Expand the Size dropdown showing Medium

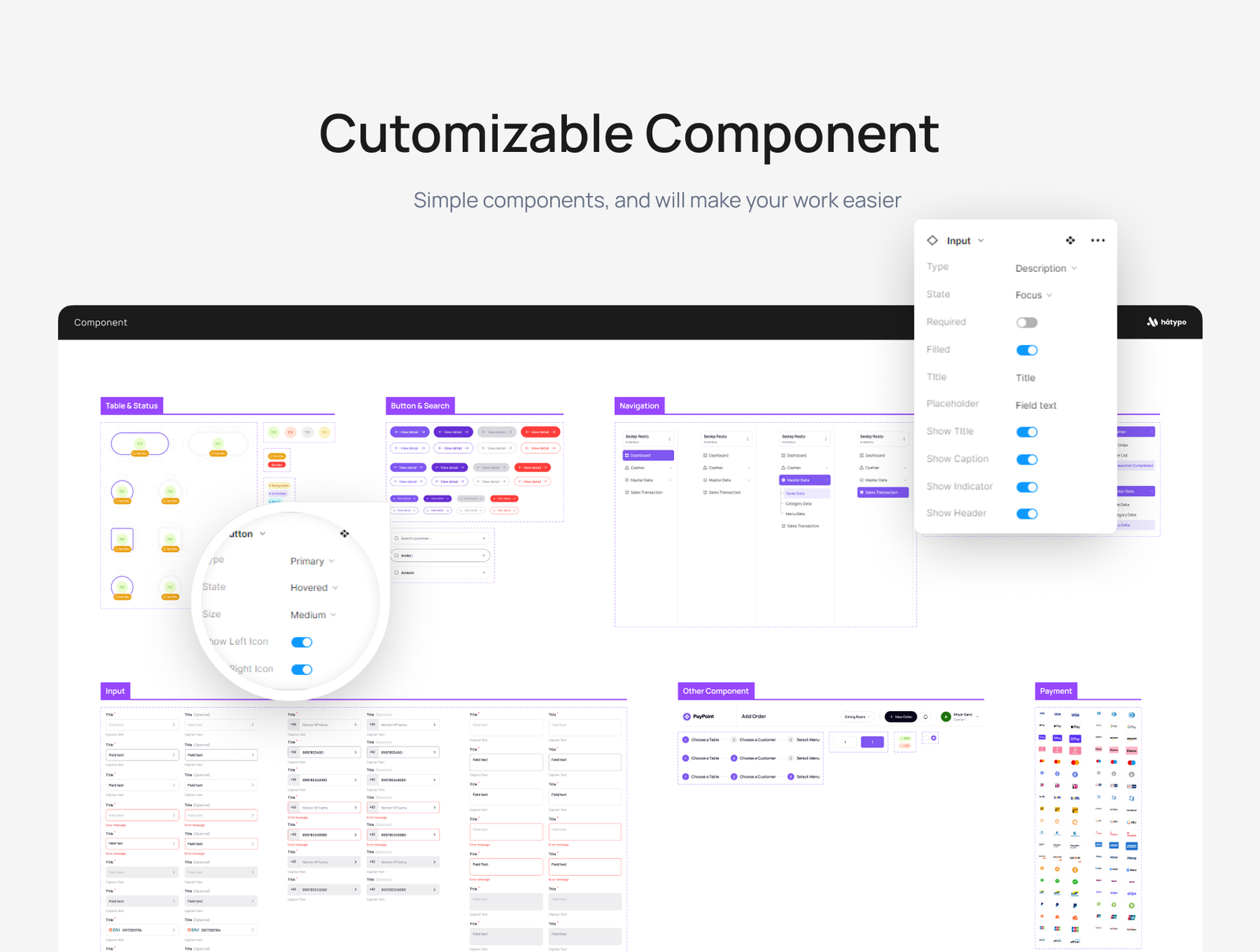(x=313, y=615)
